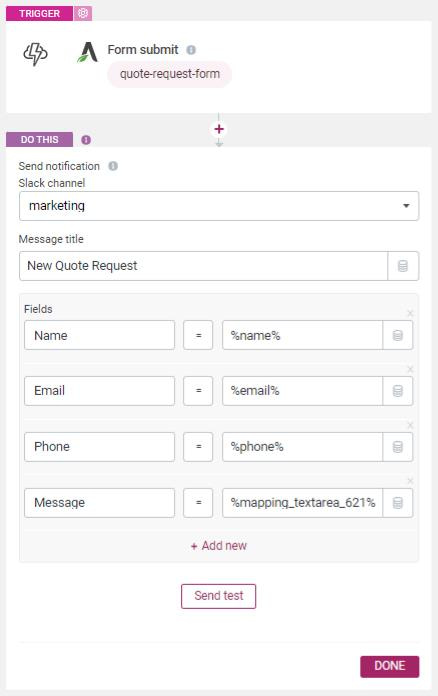438x696 pixels.
Task: Click the Send test button
Action: (218, 596)
